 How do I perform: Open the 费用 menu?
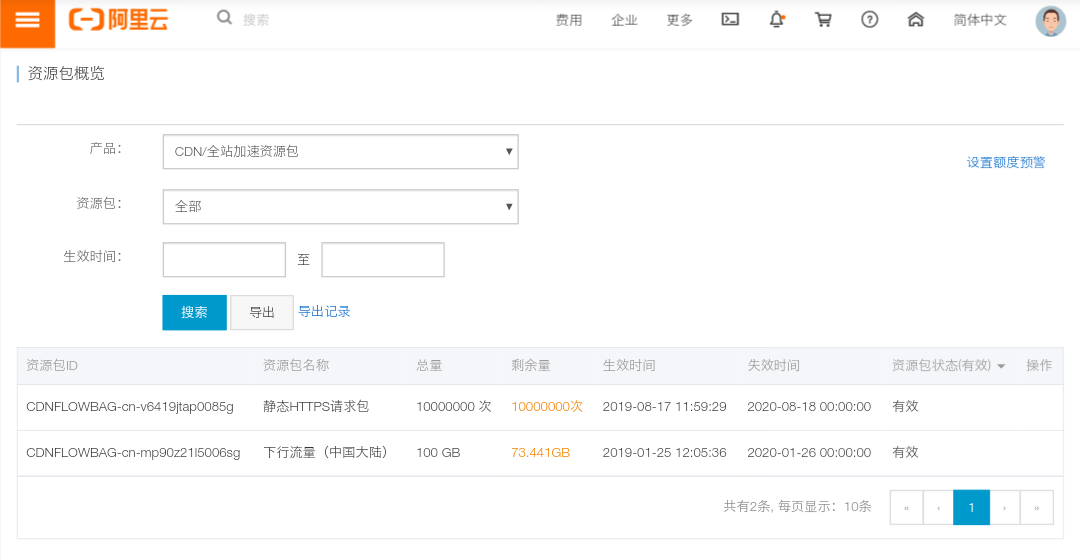(x=569, y=21)
